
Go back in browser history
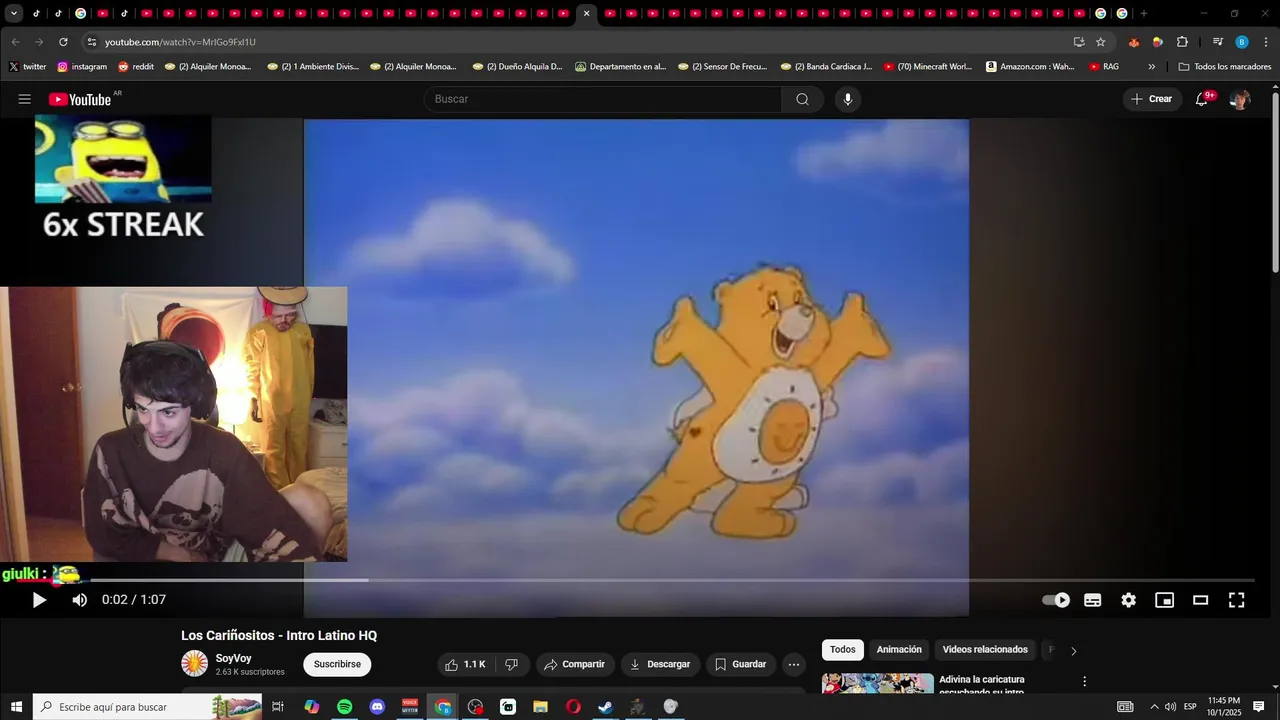(x=15, y=42)
